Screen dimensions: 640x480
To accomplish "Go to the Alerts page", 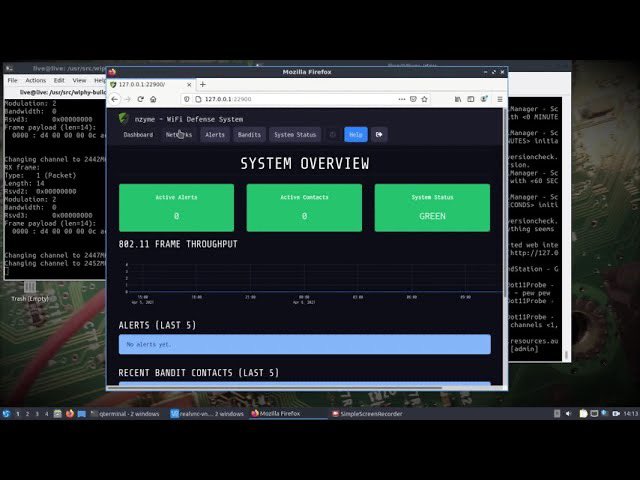I will coord(215,135).
